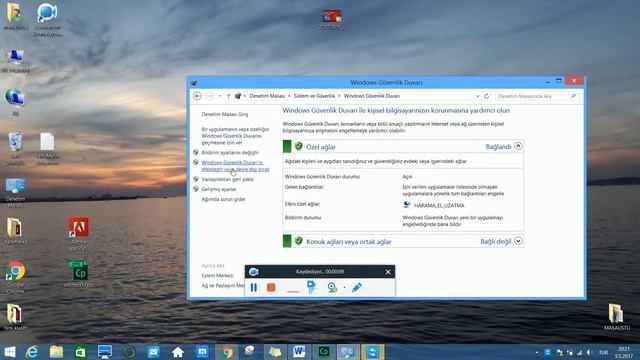Viewport: 640px width, 360px height.
Task: Go back using the firewall window's back arrow
Action: 197,96
